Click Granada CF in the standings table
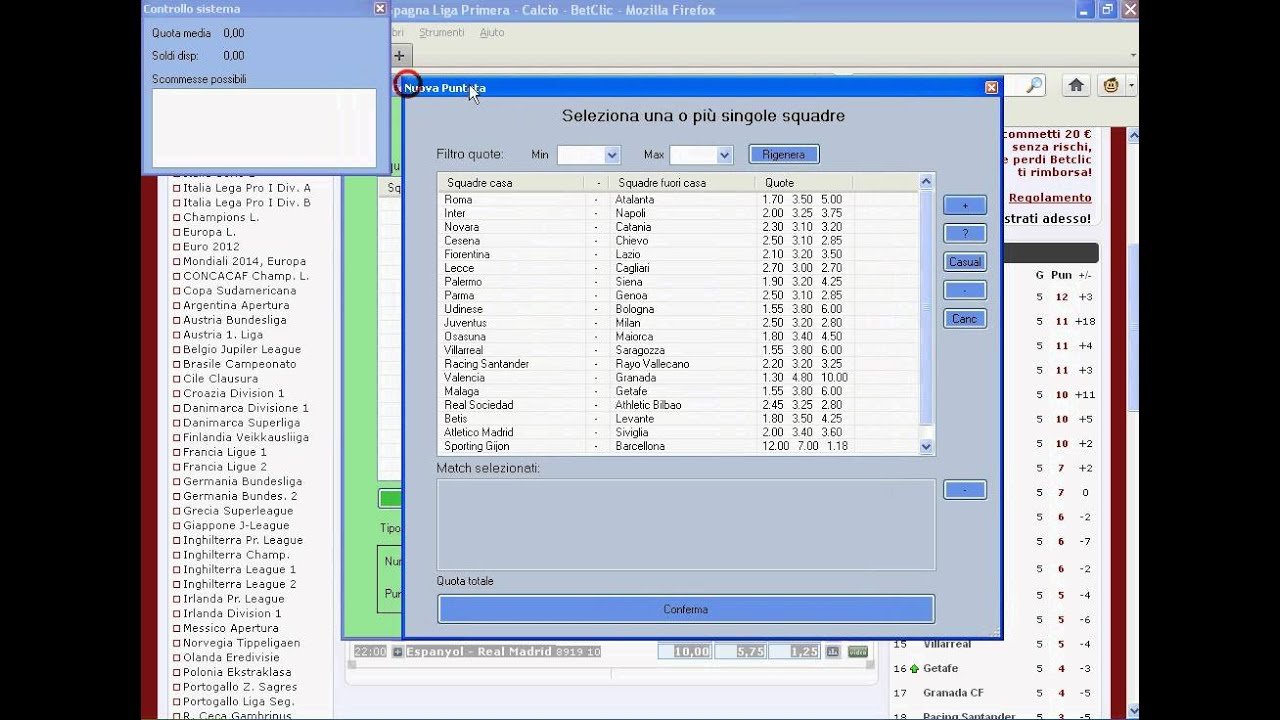Viewport: 1280px width, 720px height. click(953, 693)
